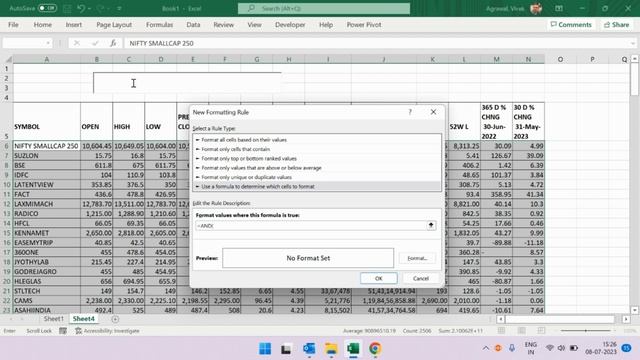Click the zoom slider in status bar
Viewport: 640px width, 360px height.
coord(587,331)
